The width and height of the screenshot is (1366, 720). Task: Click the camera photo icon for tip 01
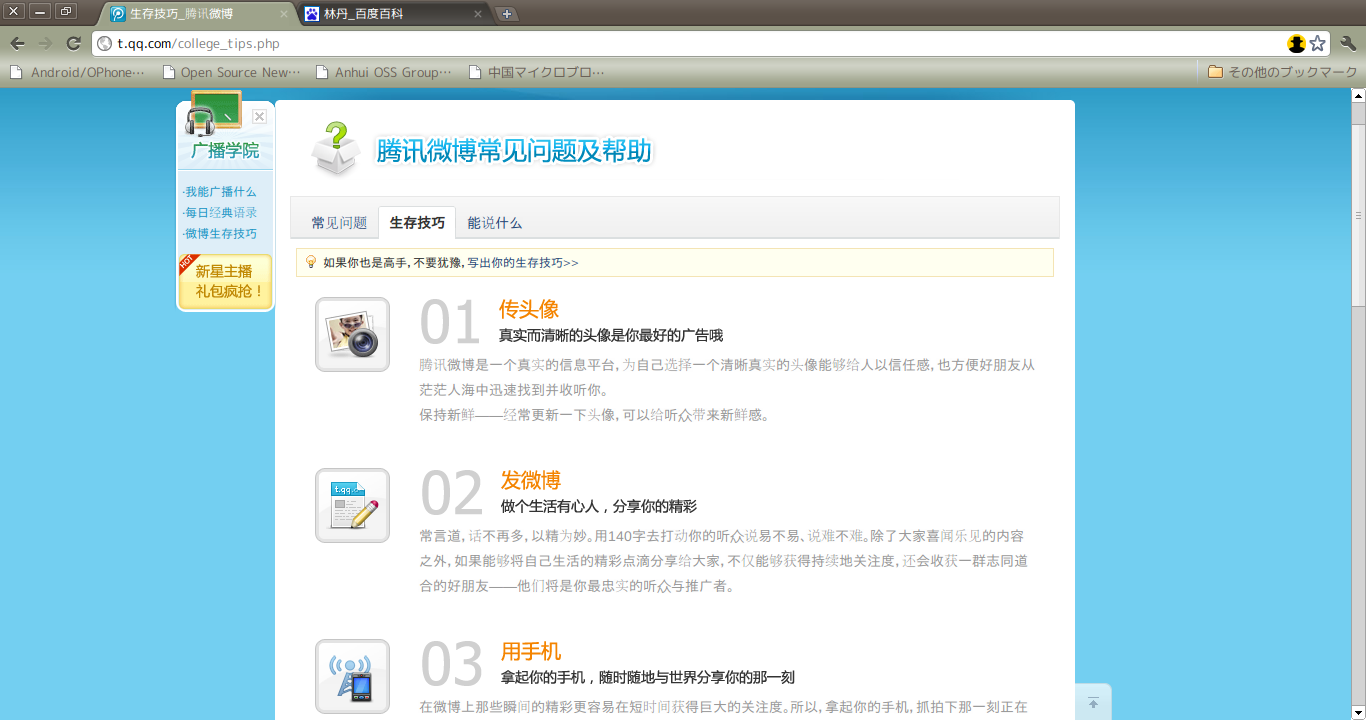click(352, 335)
